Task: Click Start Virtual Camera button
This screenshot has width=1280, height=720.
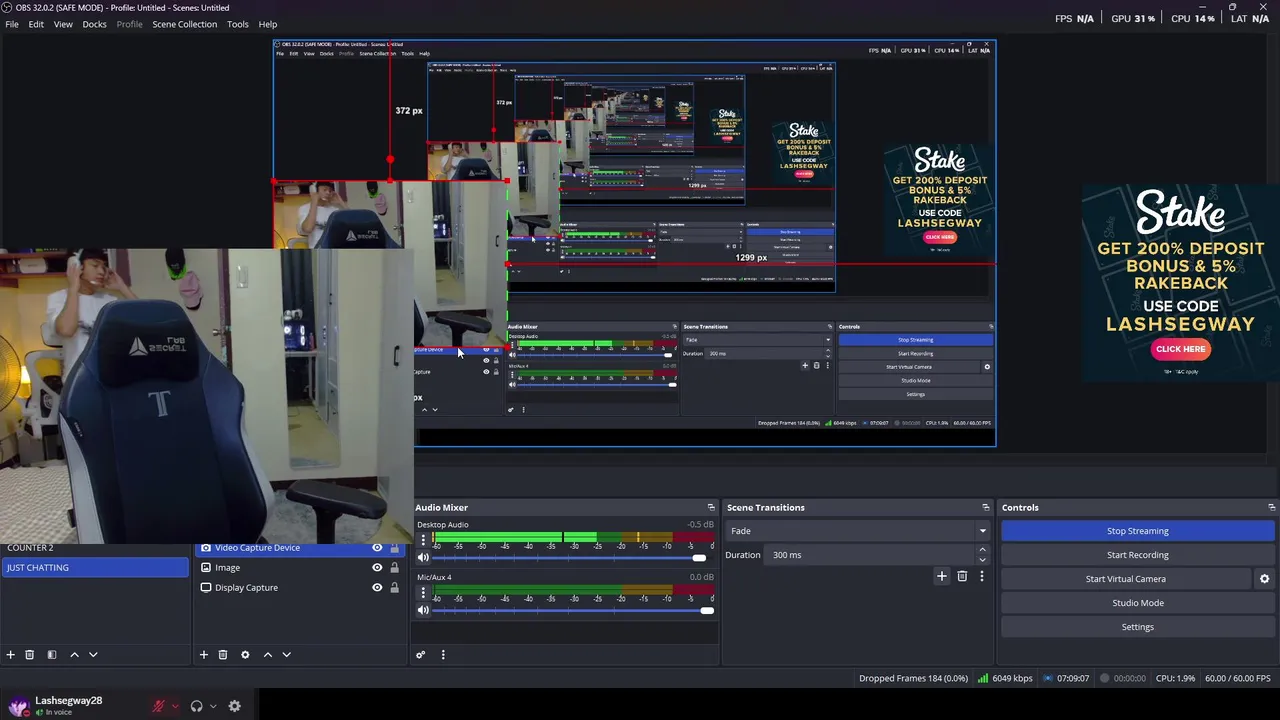Action: (x=1126, y=579)
